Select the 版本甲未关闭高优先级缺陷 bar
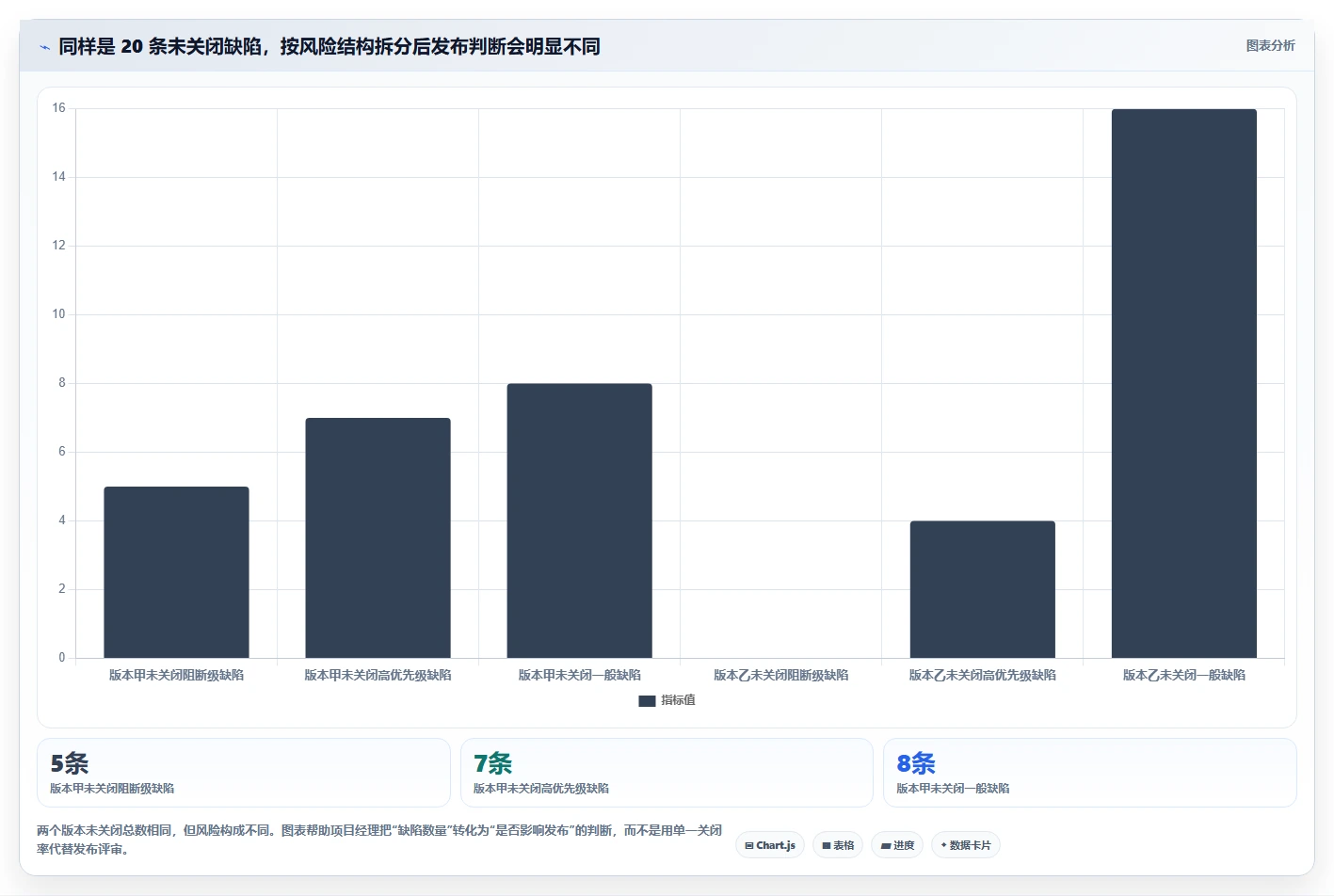1334x896 pixels. pos(378,538)
